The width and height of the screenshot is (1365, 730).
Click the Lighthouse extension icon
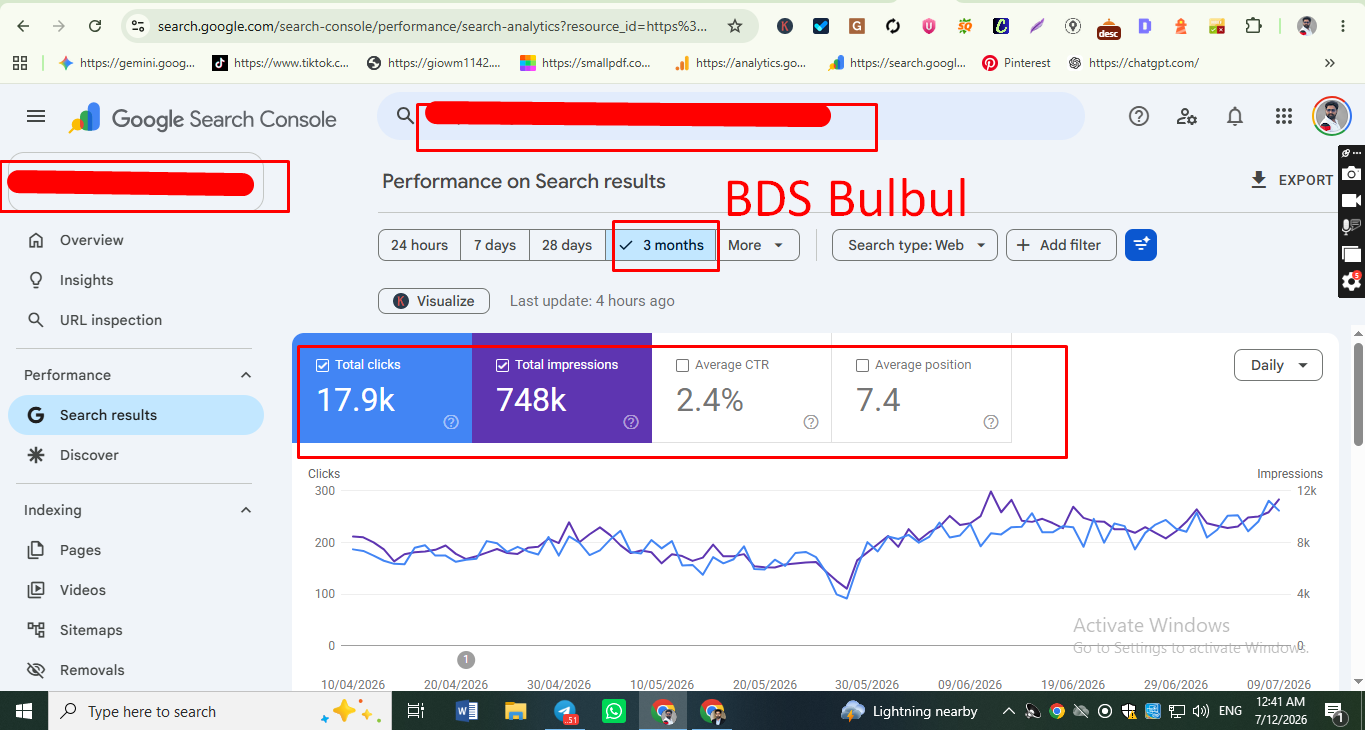[1181, 26]
